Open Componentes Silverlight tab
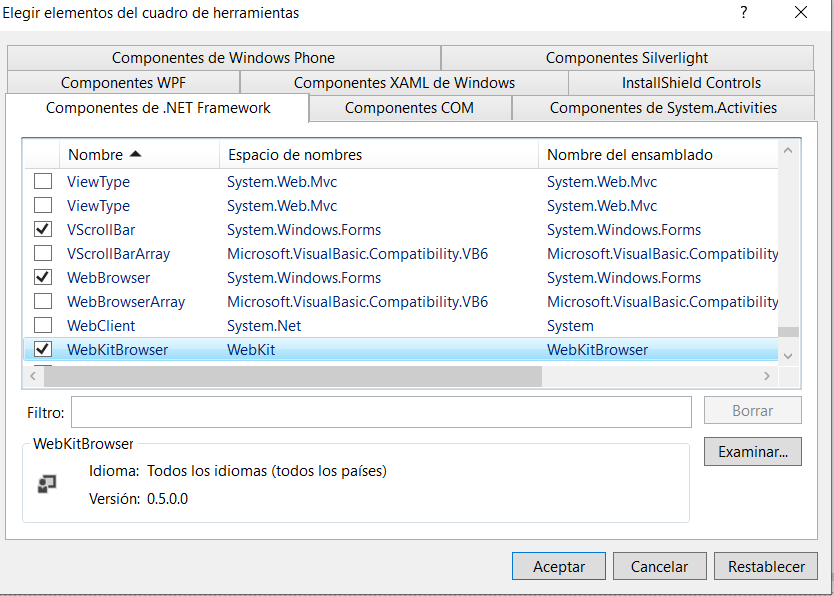This screenshot has width=834, height=596. (627, 57)
